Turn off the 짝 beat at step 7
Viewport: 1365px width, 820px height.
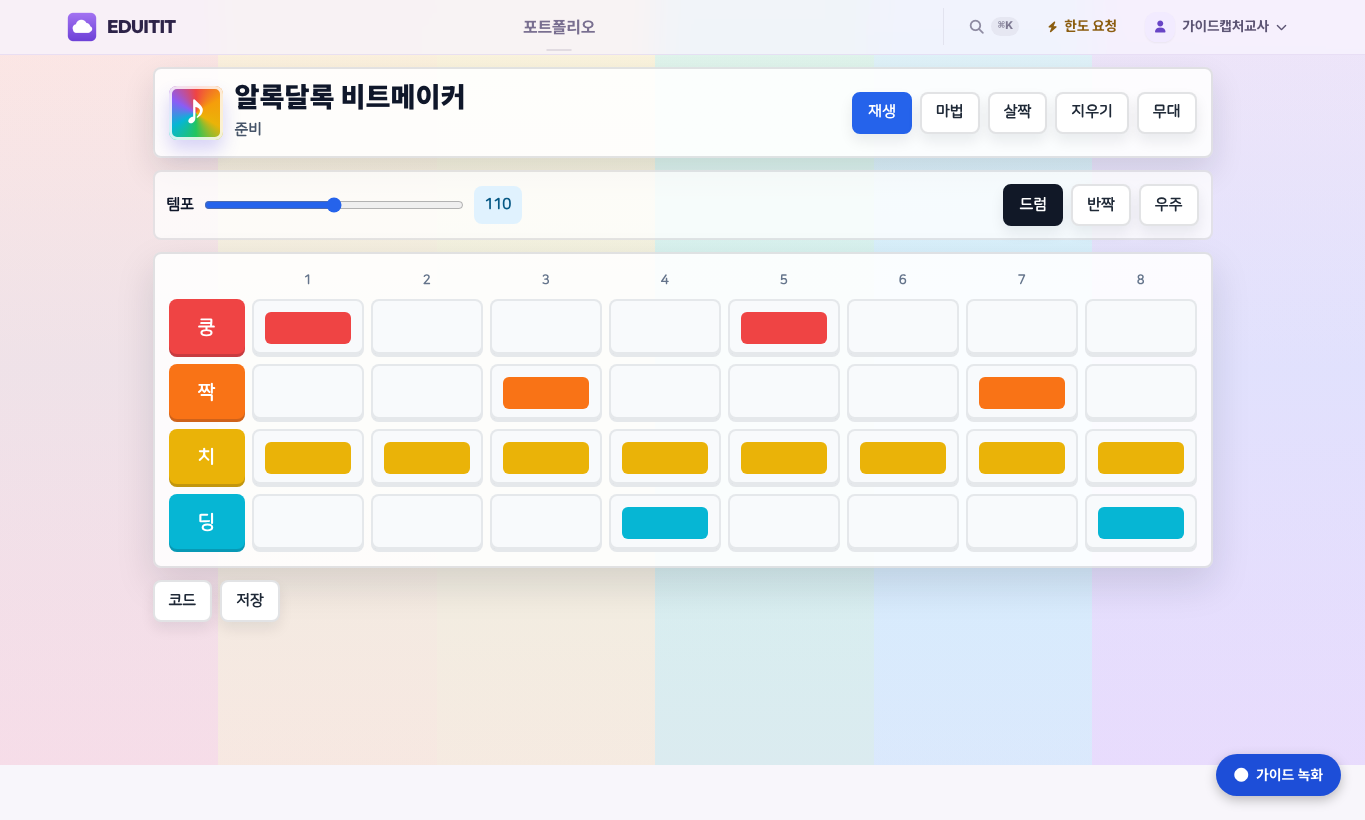(1022, 392)
